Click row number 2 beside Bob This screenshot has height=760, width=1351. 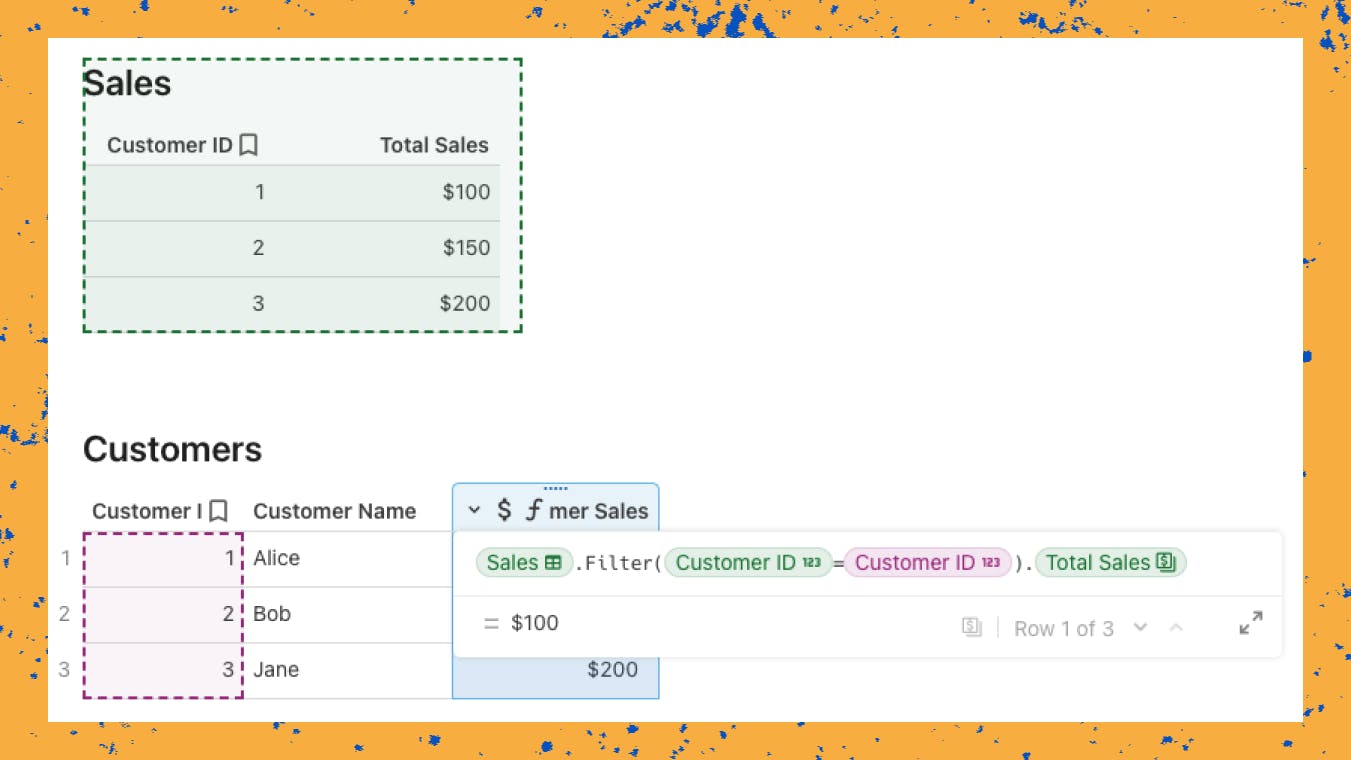(x=63, y=614)
